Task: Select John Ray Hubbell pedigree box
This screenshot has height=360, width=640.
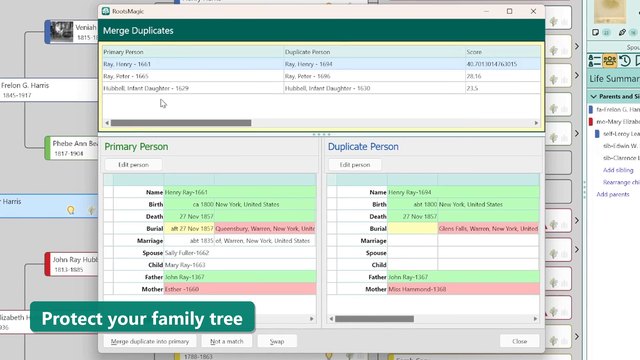Action: [71, 264]
